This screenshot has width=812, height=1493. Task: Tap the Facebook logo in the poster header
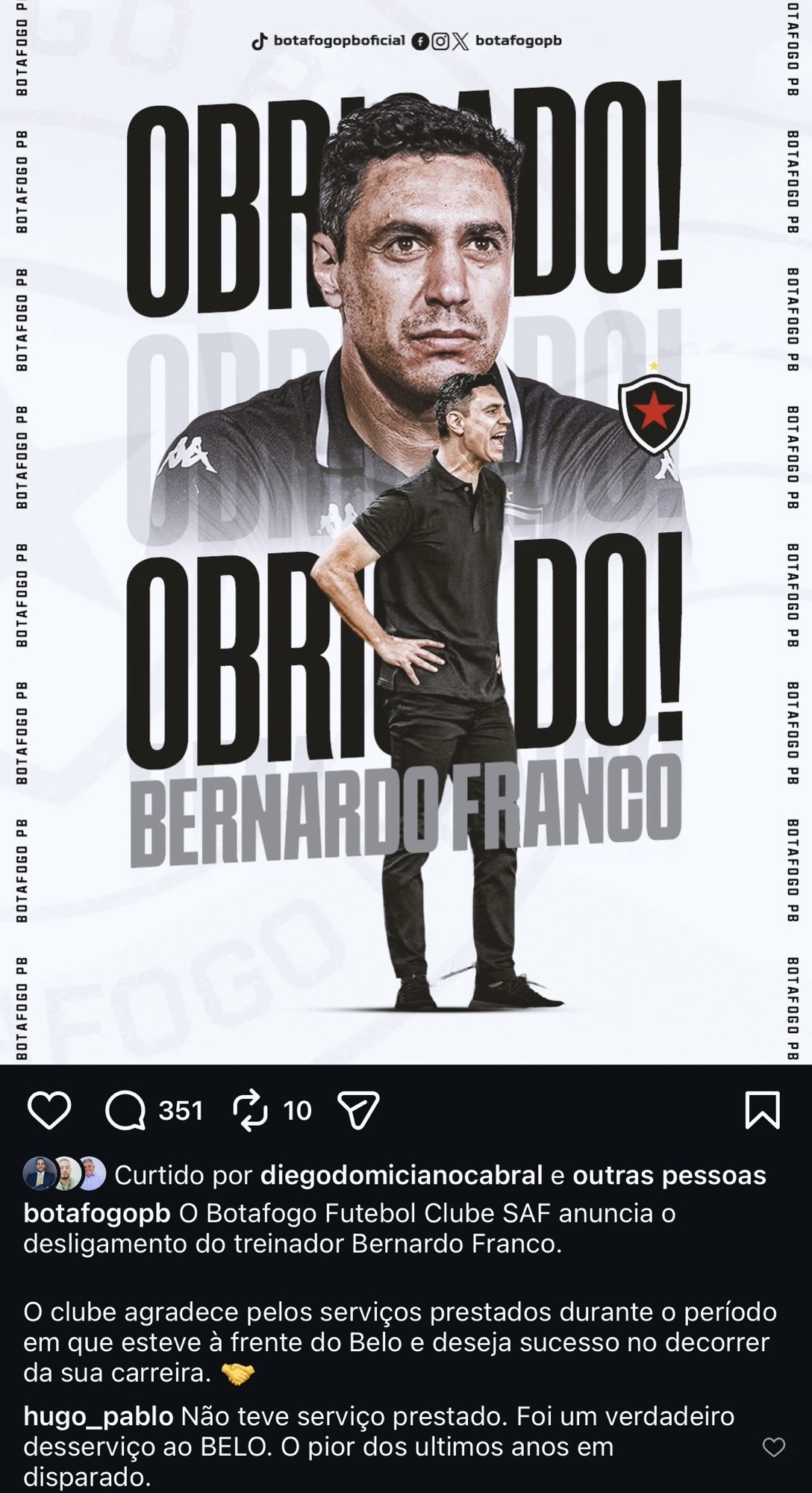point(420,42)
